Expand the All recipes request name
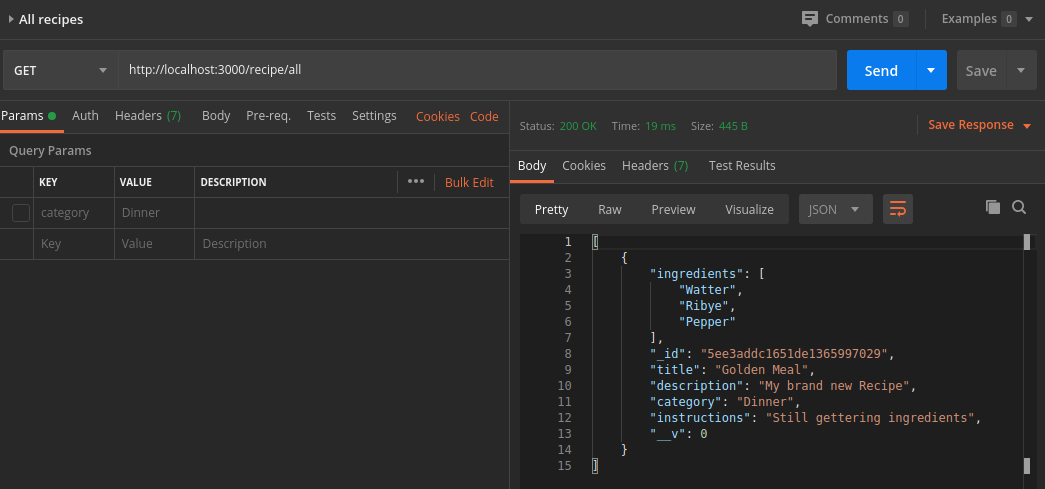1045x489 pixels. (x=11, y=19)
